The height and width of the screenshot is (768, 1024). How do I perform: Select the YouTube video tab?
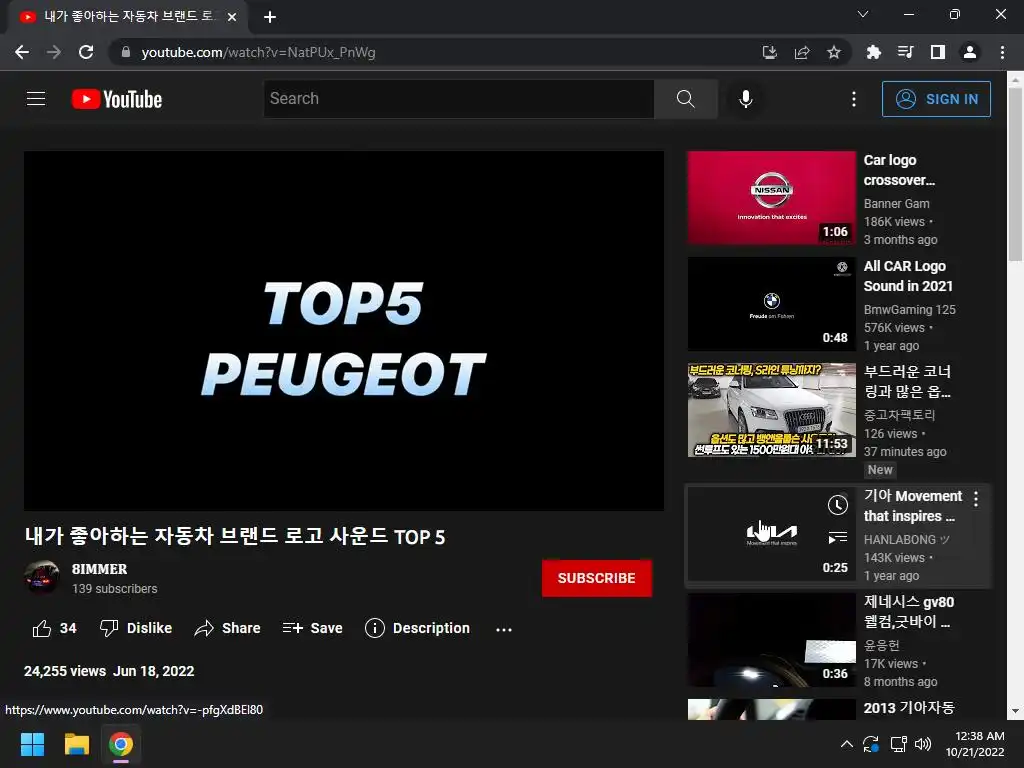click(x=127, y=16)
